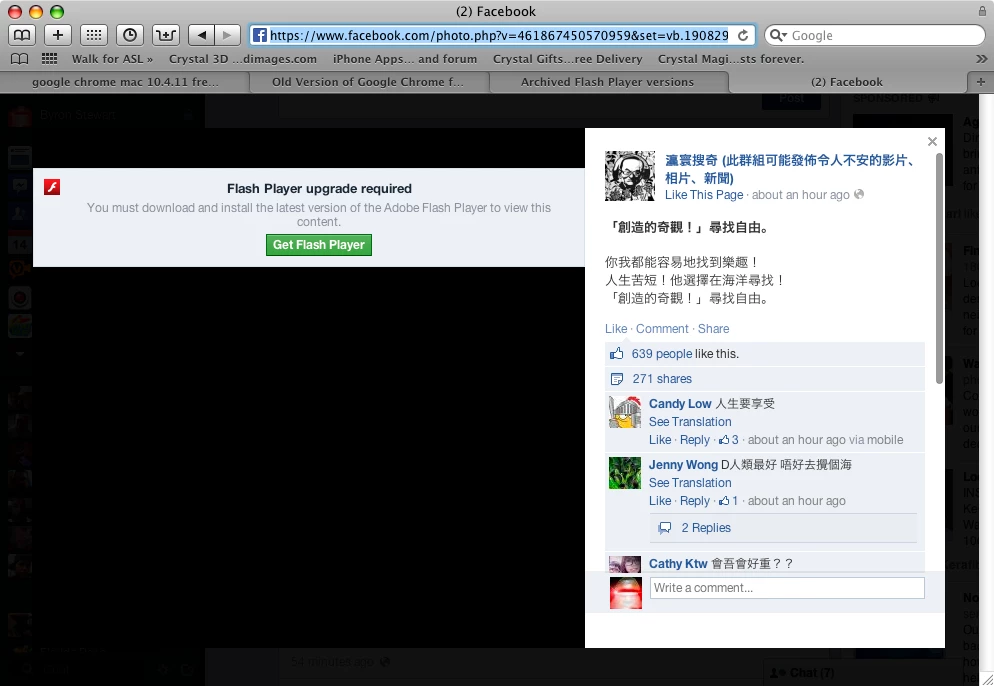Click the thumbs-up likes icon
The height and width of the screenshot is (686, 994).
click(x=616, y=353)
